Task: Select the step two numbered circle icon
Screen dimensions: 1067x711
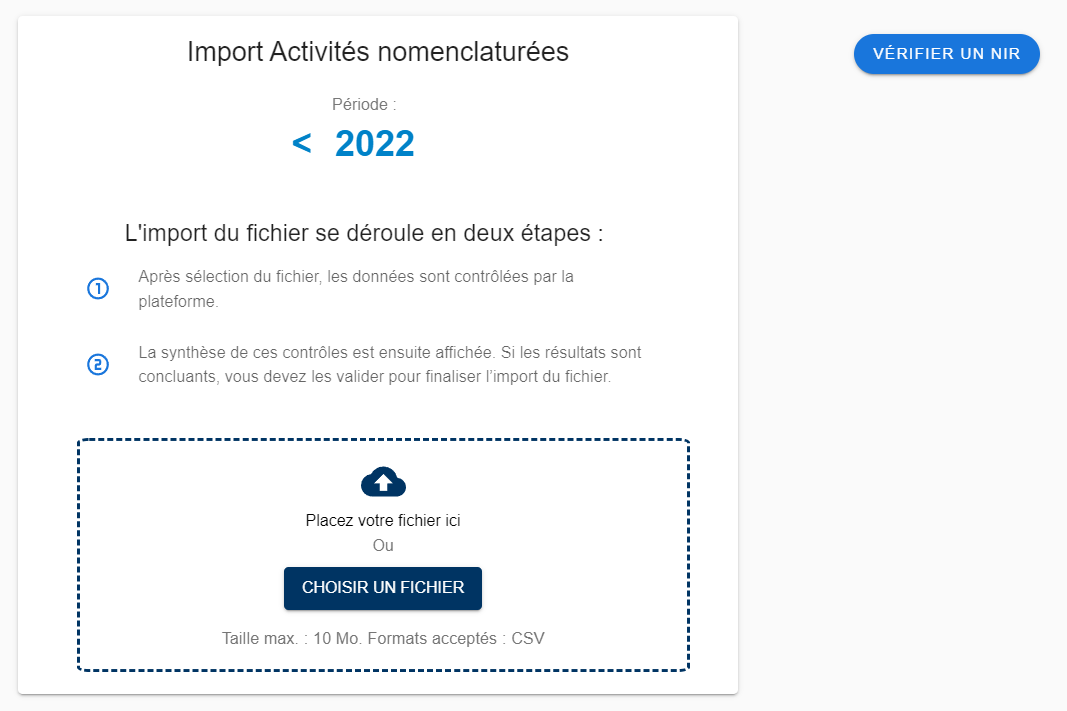Action: 97,365
